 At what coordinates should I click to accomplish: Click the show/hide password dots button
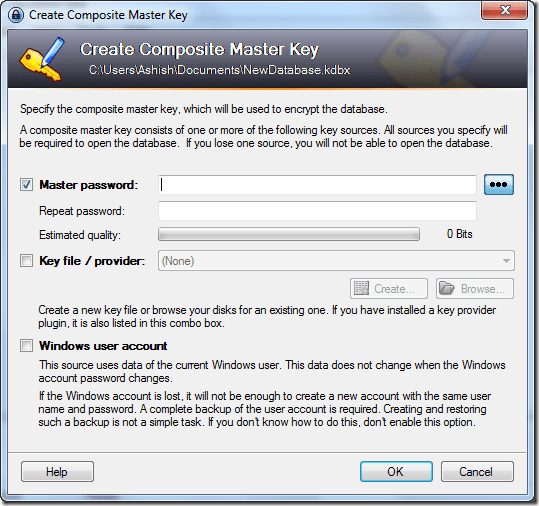(x=499, y=185)
